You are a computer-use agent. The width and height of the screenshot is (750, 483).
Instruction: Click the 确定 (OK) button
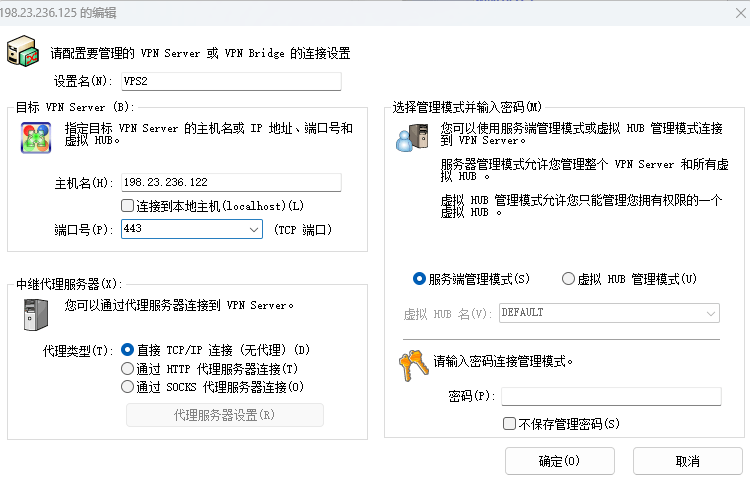coord(559,461)
